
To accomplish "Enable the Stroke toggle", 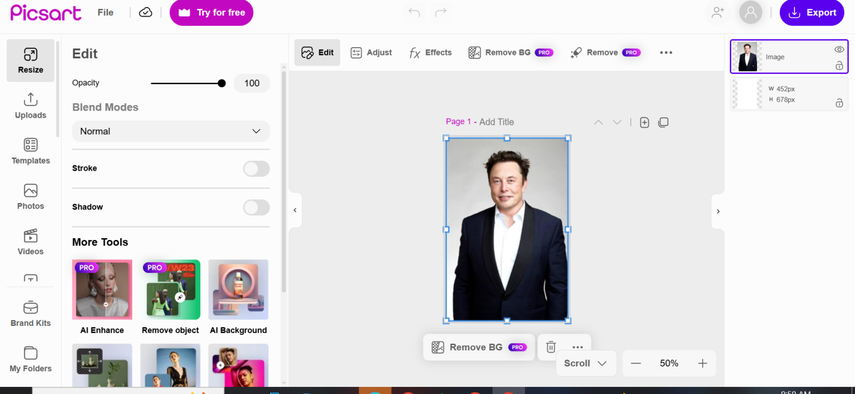I will pyautogui.click(x=256, y=169).
